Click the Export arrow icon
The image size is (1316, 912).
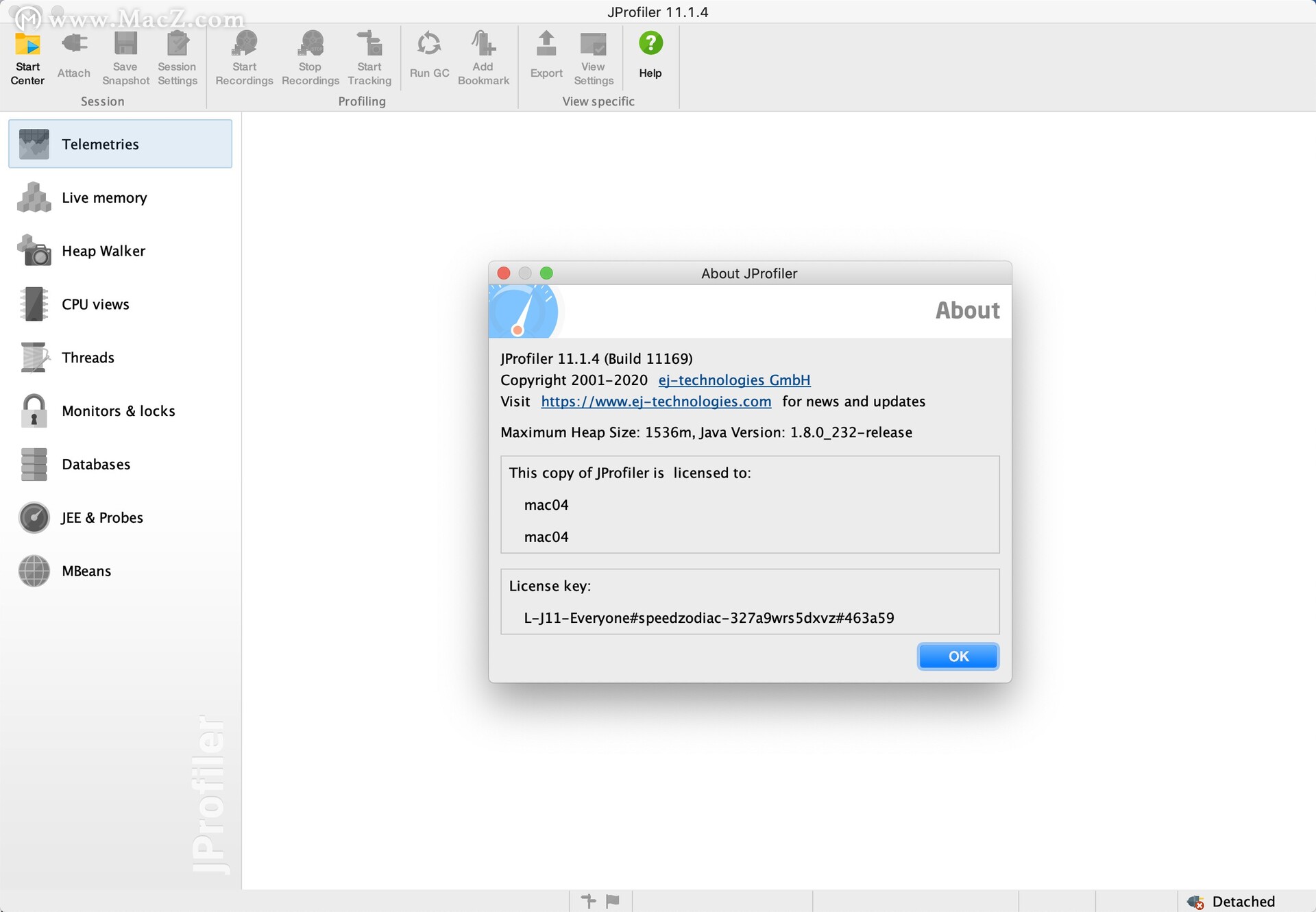click(546, 43)
